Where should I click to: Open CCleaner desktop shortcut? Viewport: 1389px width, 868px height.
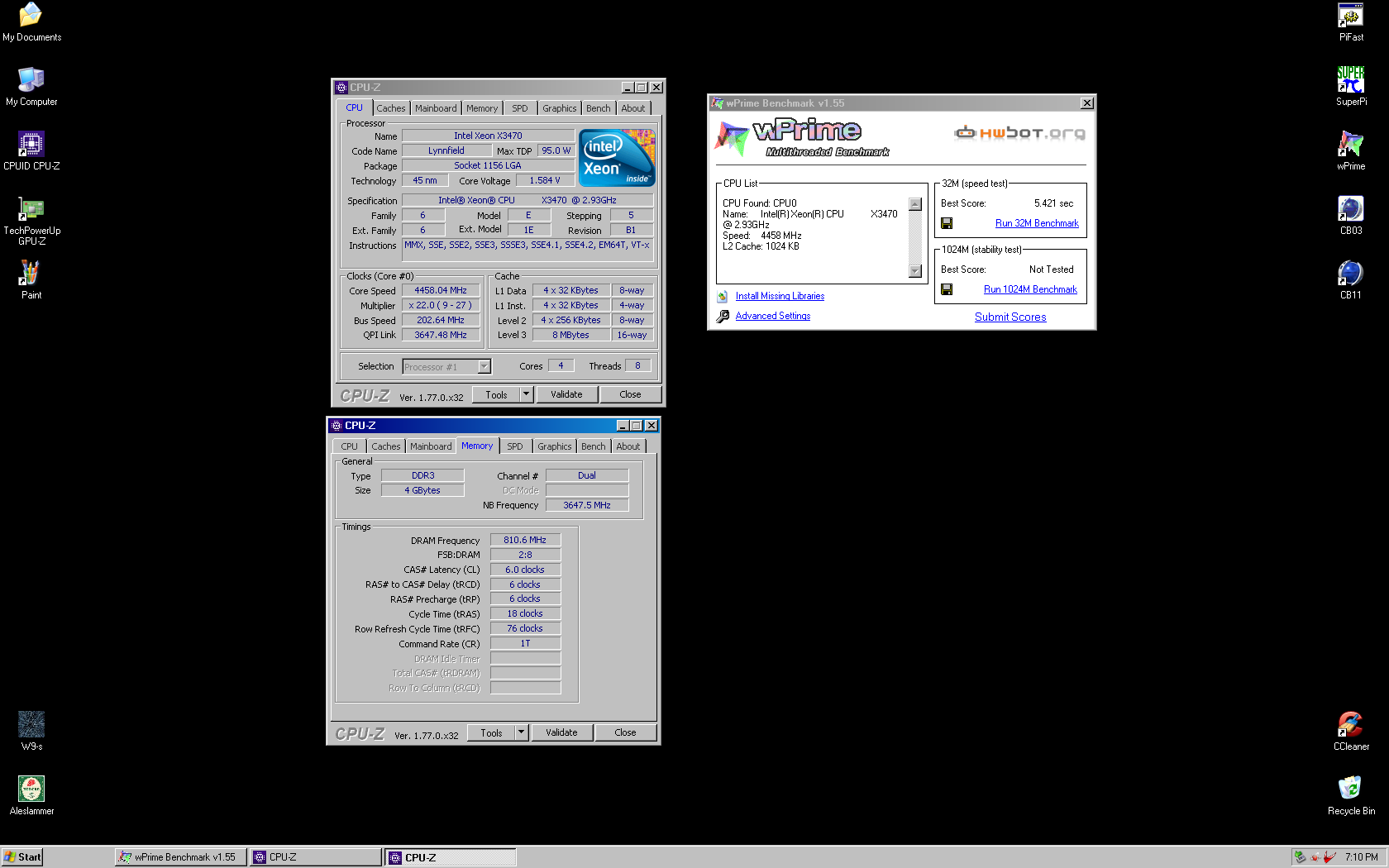[x=1351, y=732]
